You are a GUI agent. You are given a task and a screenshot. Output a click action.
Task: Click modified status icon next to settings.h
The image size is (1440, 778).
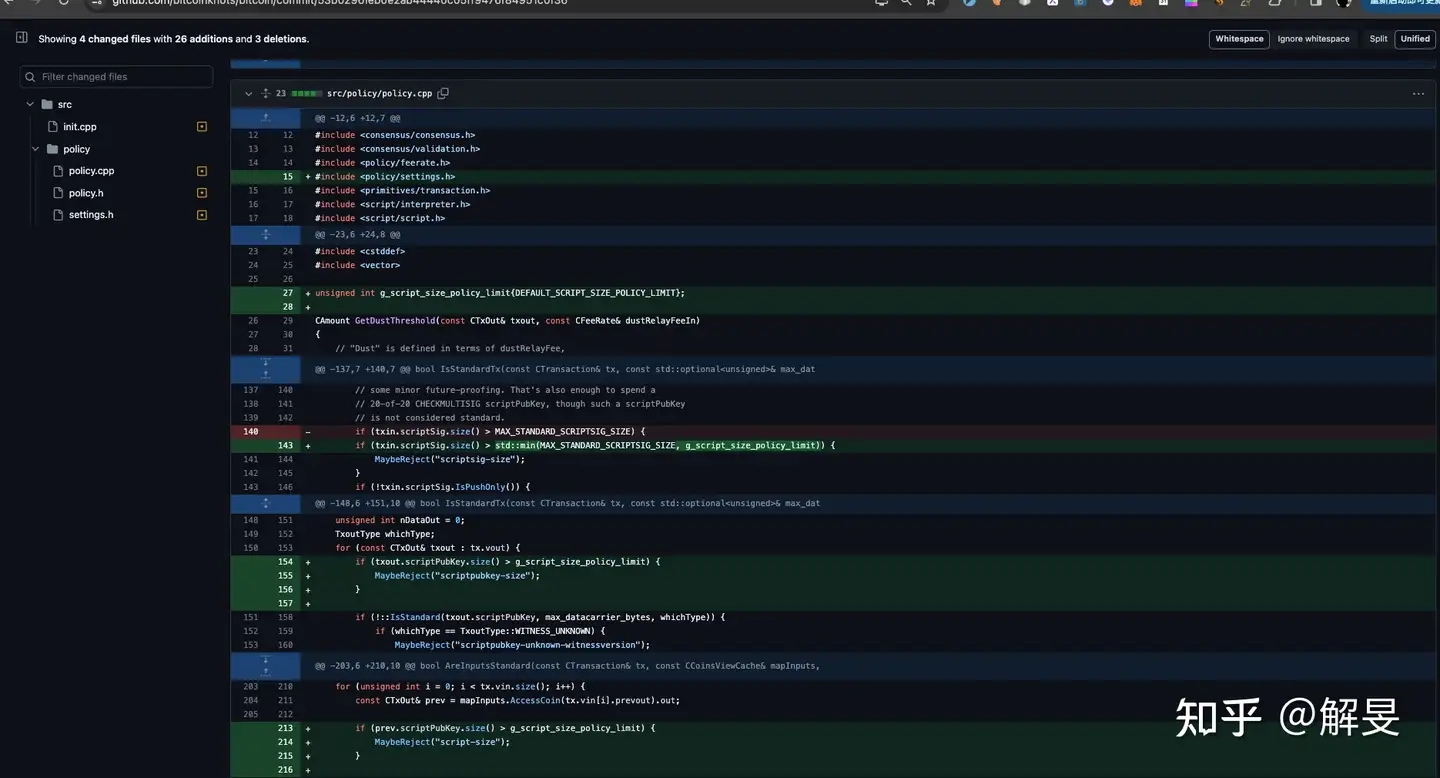202,215
